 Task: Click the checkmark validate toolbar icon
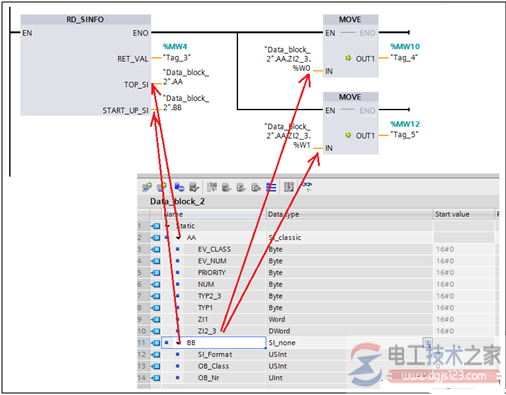[x=194, y=187]
